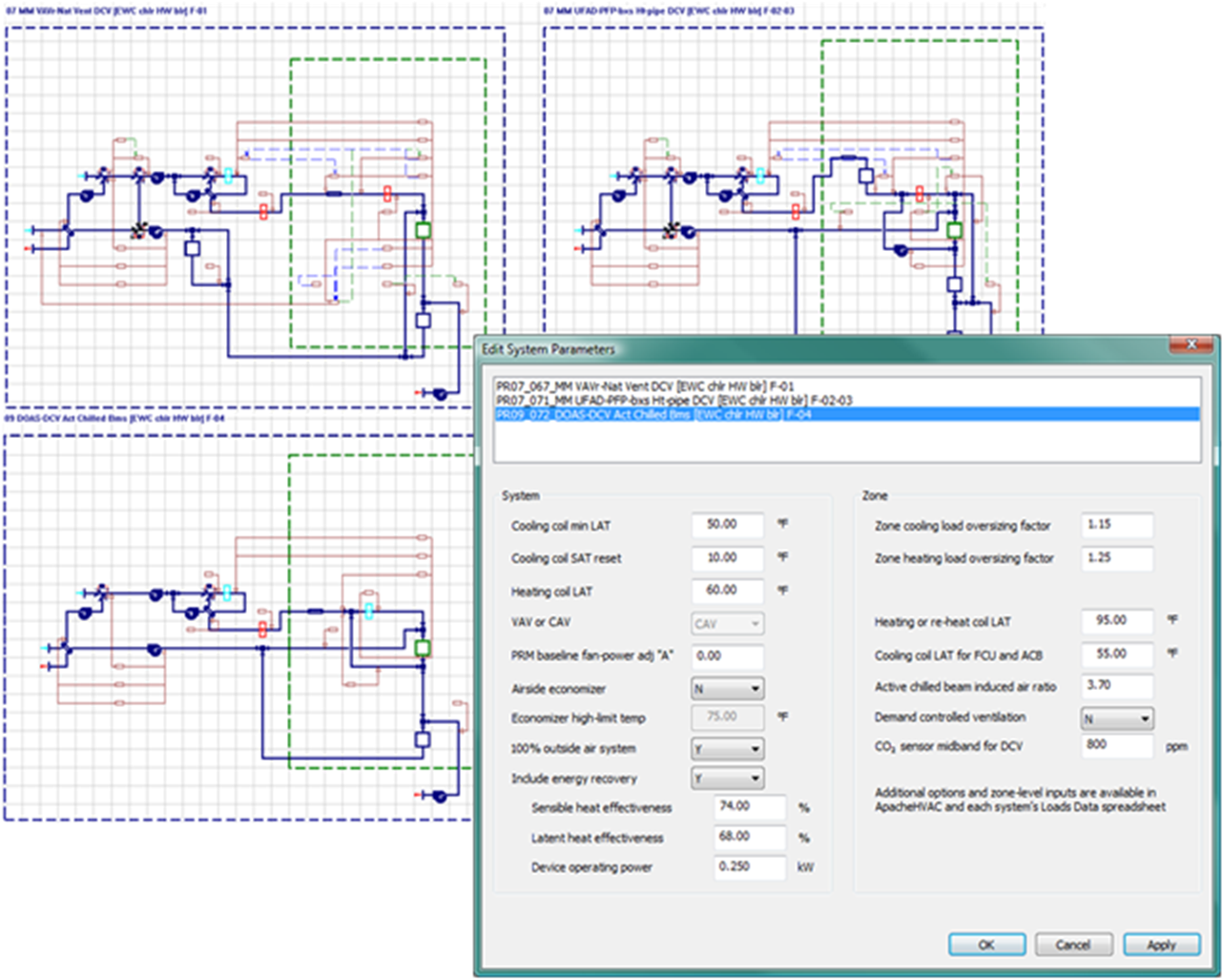Click the Zone heating load oversizing factor field
Image resolution: width=1223 pixels, height=980 pixels.
tap(1117, 558)
